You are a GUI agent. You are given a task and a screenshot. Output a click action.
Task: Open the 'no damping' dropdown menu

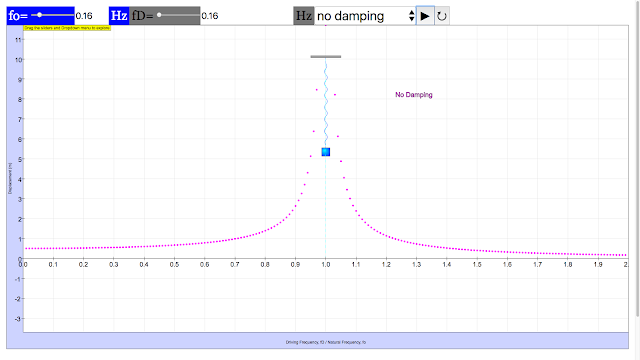click(x=365, y=16)
